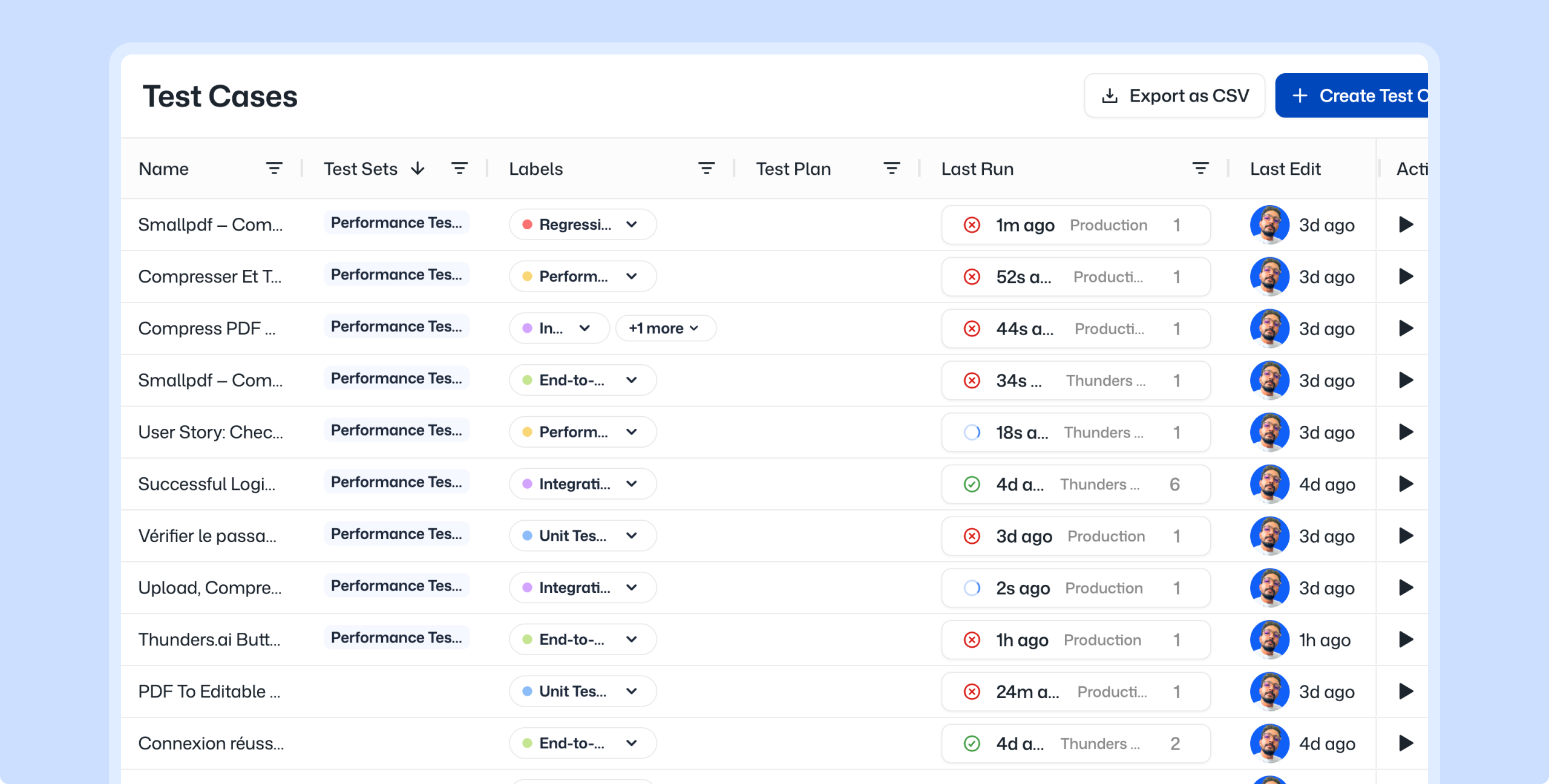Play the Connexion réuss... test case

1406,743
